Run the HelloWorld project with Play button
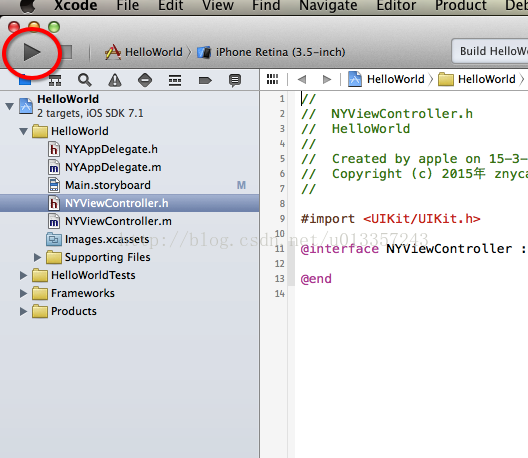The image size is (528, 458). 32,53
